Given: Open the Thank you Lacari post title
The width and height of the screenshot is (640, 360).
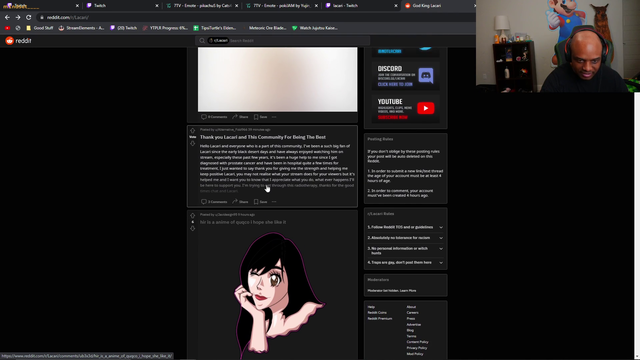Looking at the screenshot, I should tap(262, 137).
